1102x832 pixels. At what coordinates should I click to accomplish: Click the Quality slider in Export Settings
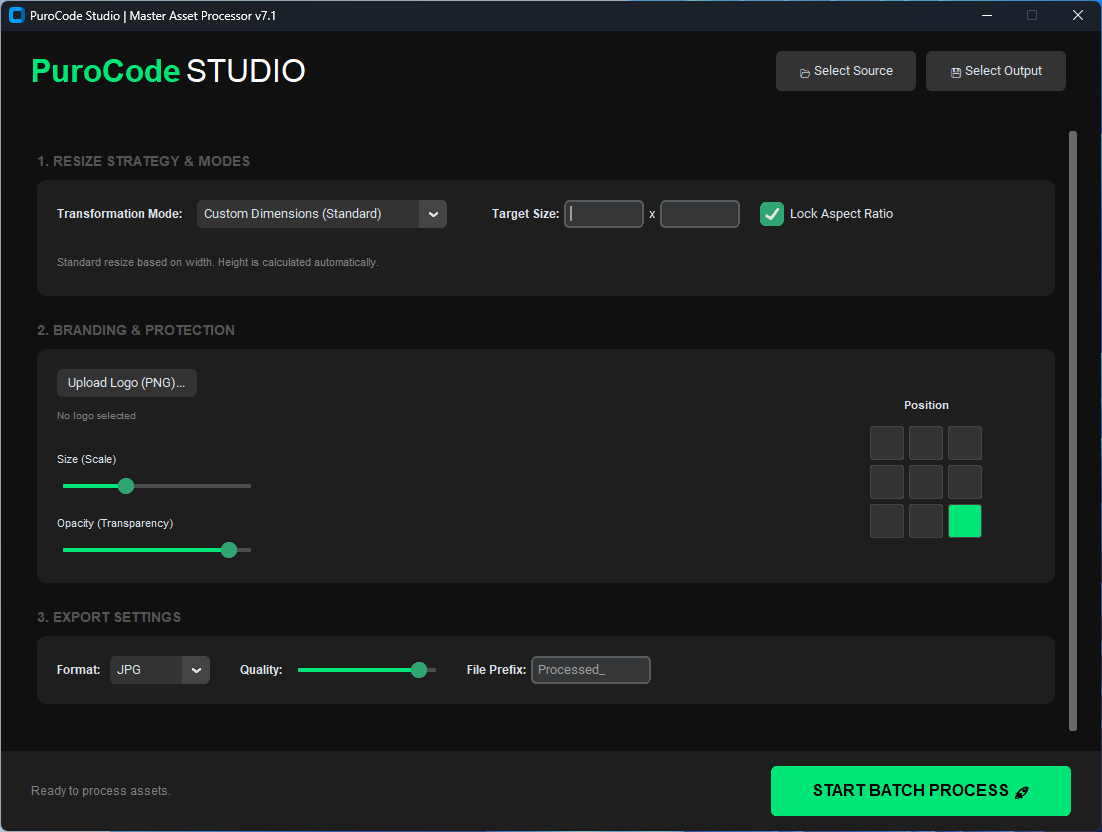[418, 670]
